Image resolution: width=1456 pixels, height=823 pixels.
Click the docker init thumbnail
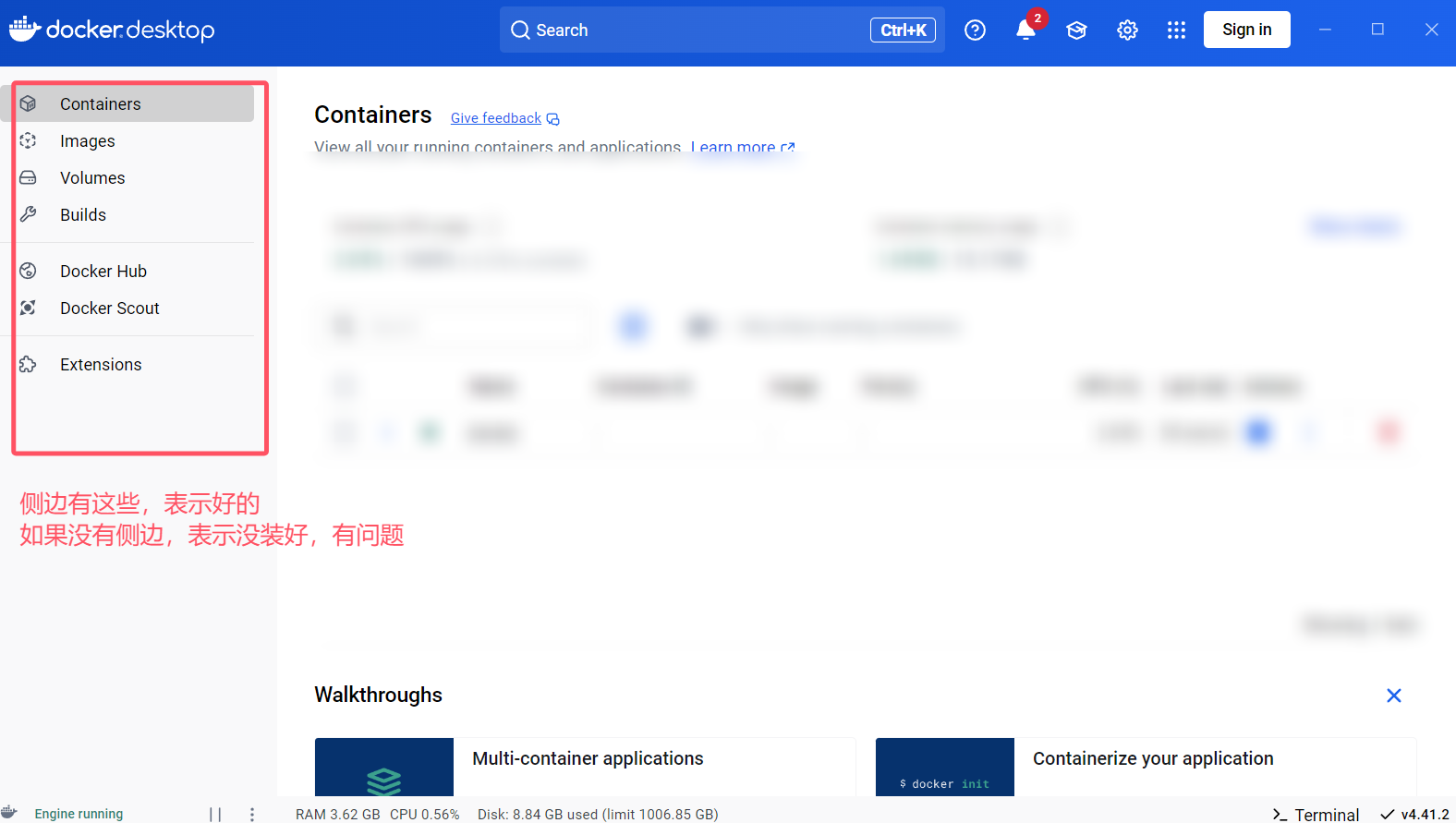coord(945,767)
